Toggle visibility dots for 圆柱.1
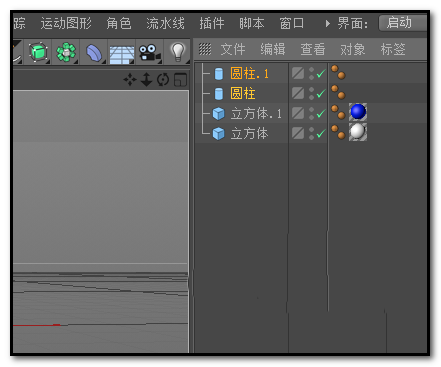Viewport: 441px width, 367px height. click(311, 73)
